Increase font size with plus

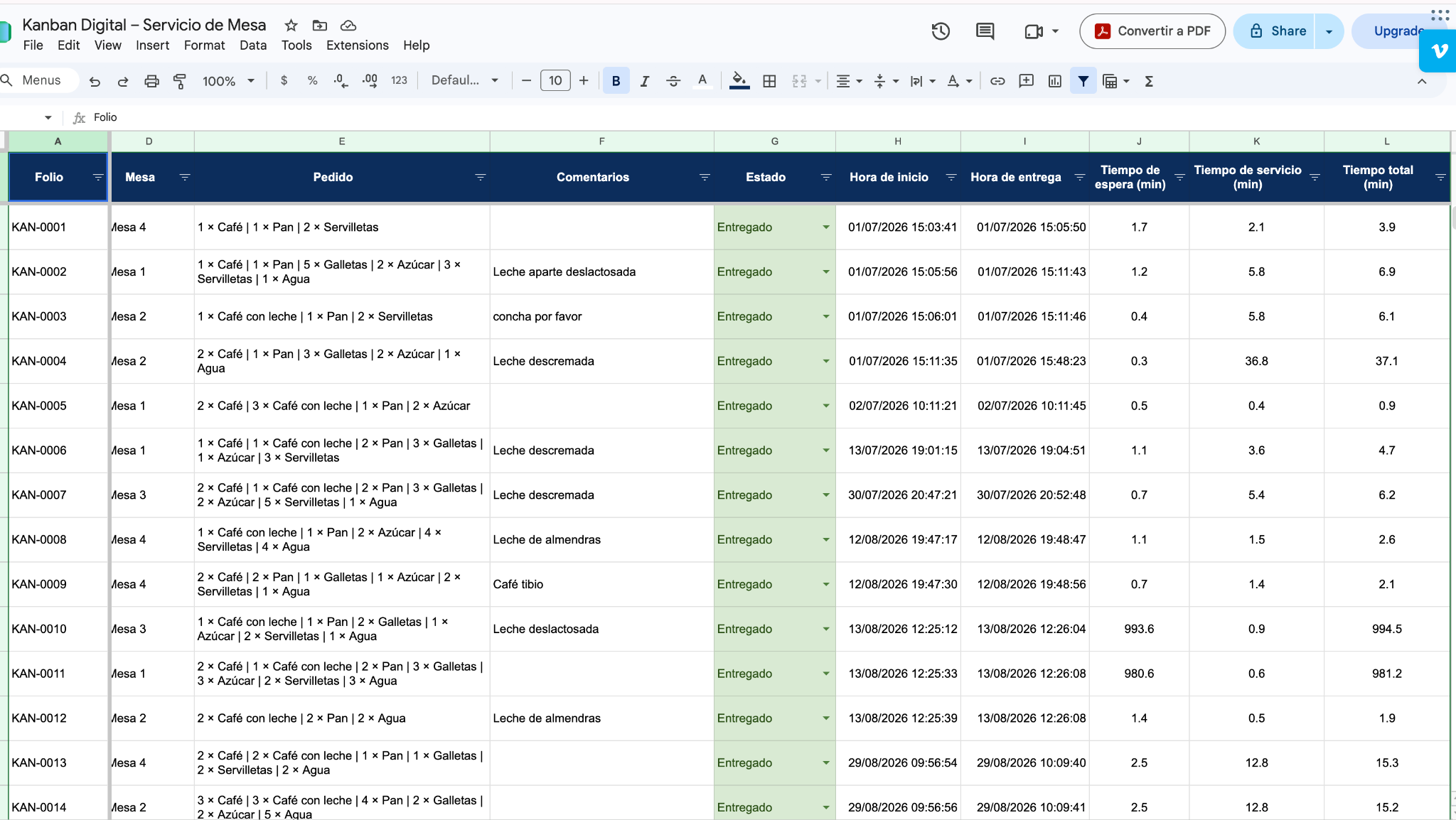pos(584,81)
